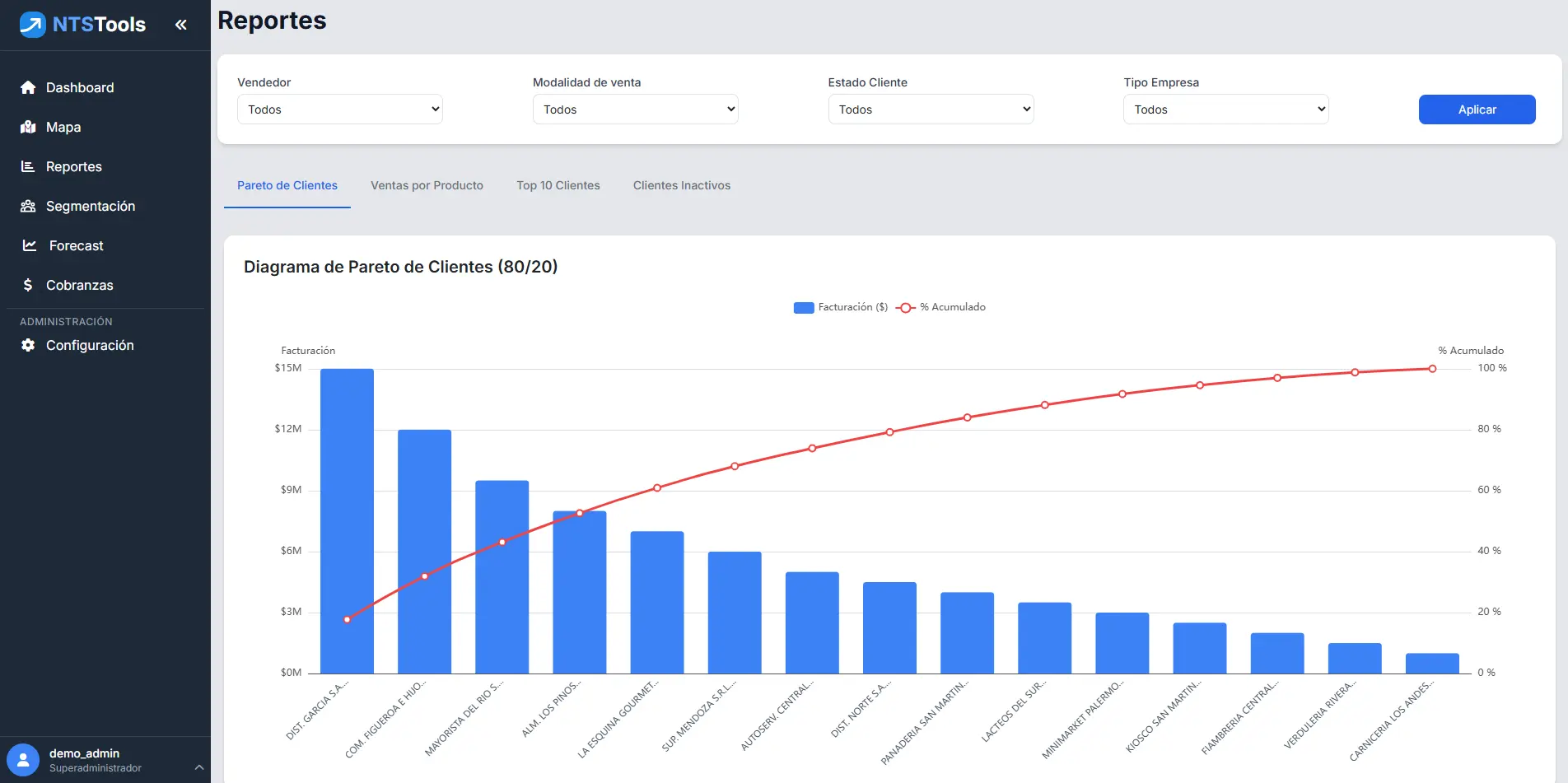Click the Dashboard home icon
1568x783 pixels.
(x=28, y=87)
